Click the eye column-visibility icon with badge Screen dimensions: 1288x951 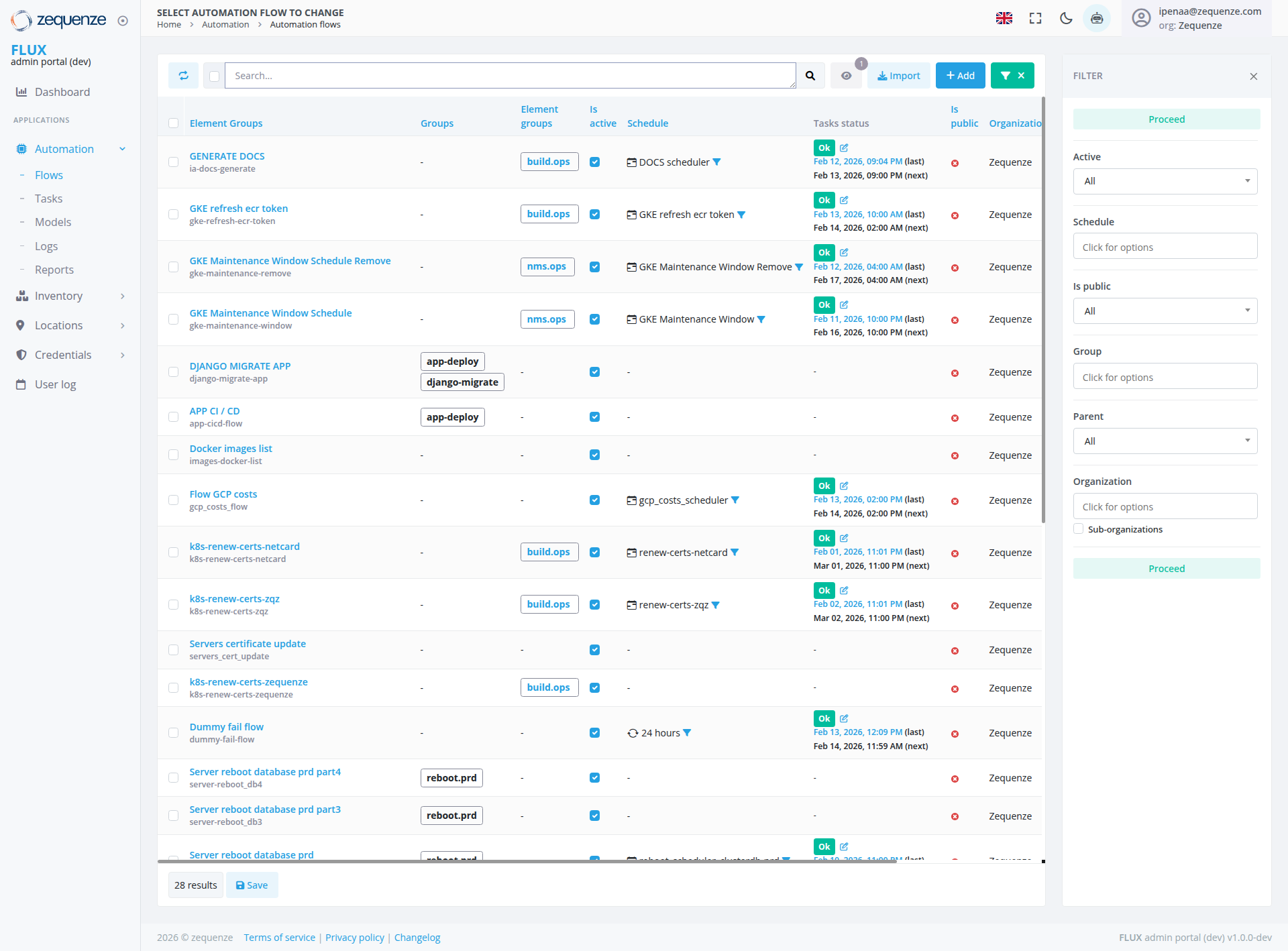846,75
